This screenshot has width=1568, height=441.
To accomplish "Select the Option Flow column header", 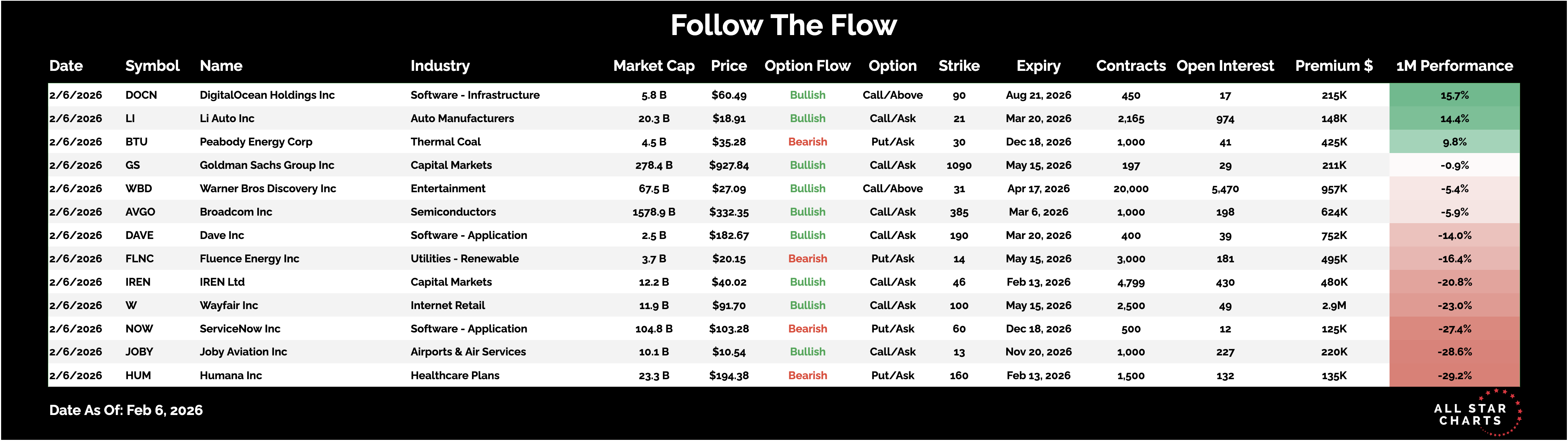I will pyautogui.click(x=807, y=66).
